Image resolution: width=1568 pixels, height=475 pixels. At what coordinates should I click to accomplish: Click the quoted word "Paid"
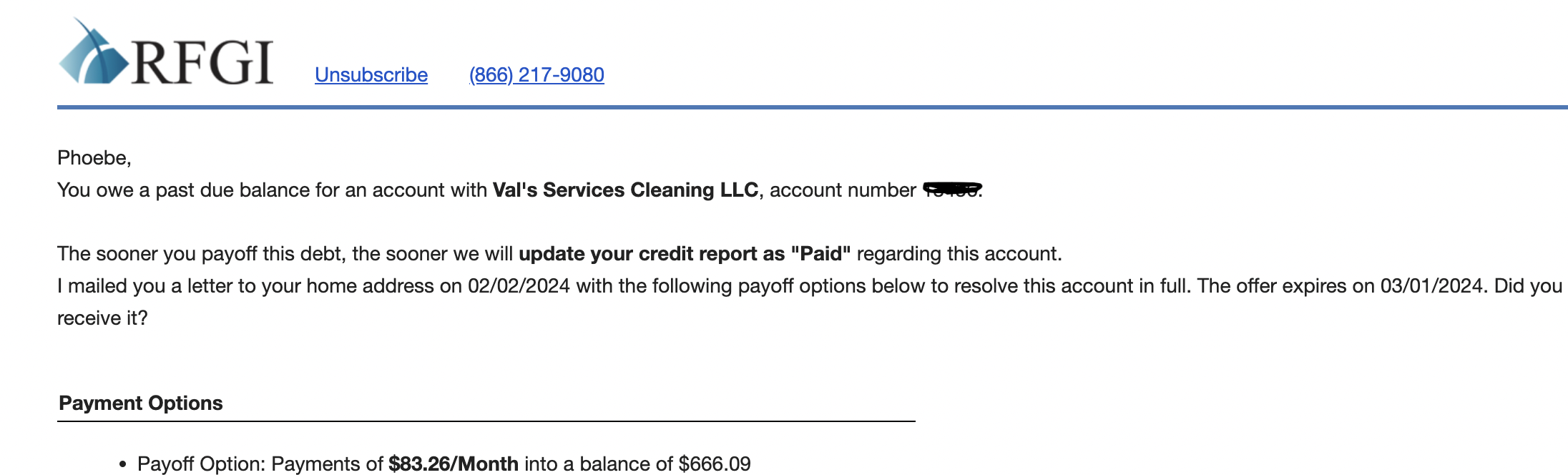coord(820,254)
